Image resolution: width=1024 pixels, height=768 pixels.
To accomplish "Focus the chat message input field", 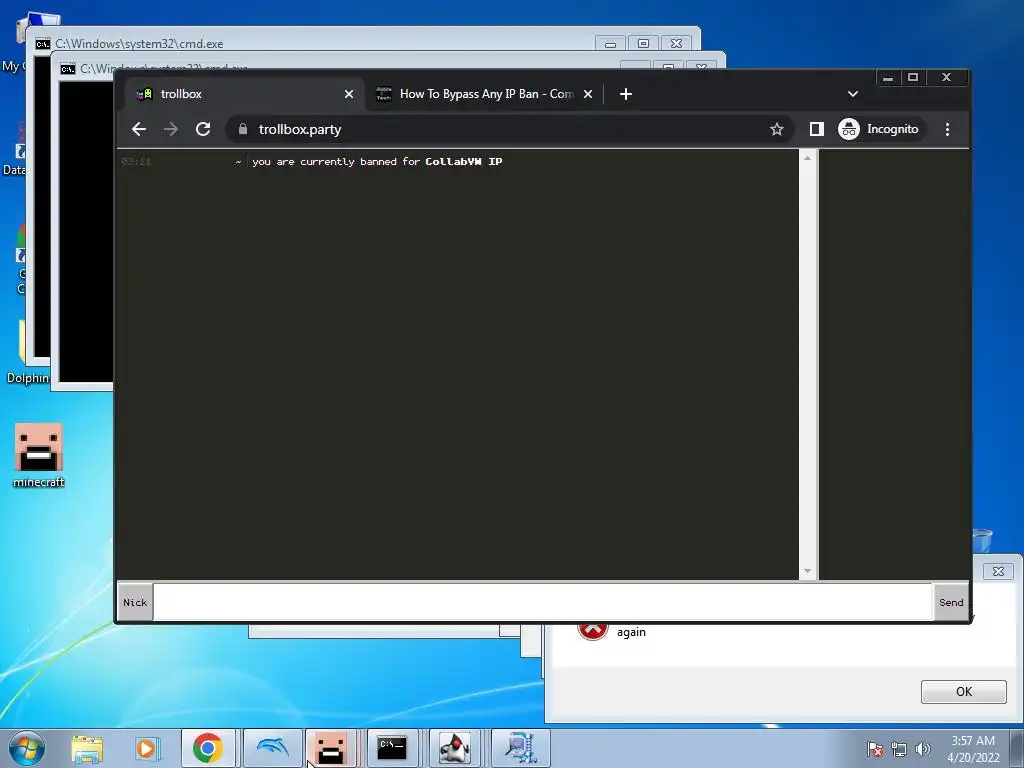I will (542, 602).
